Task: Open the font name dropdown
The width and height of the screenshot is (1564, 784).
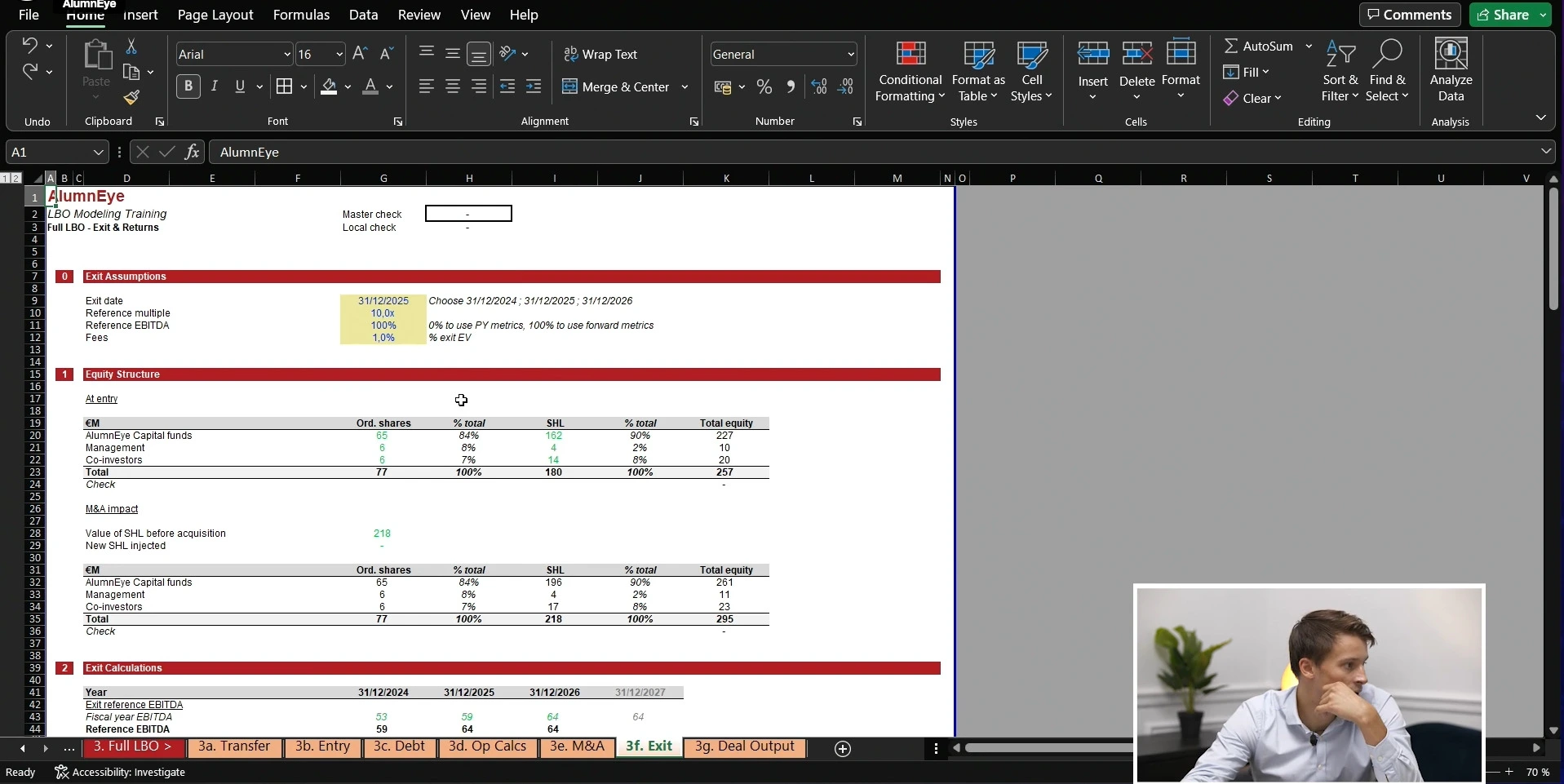Action: pyautogui.click(x=287, y=55)
